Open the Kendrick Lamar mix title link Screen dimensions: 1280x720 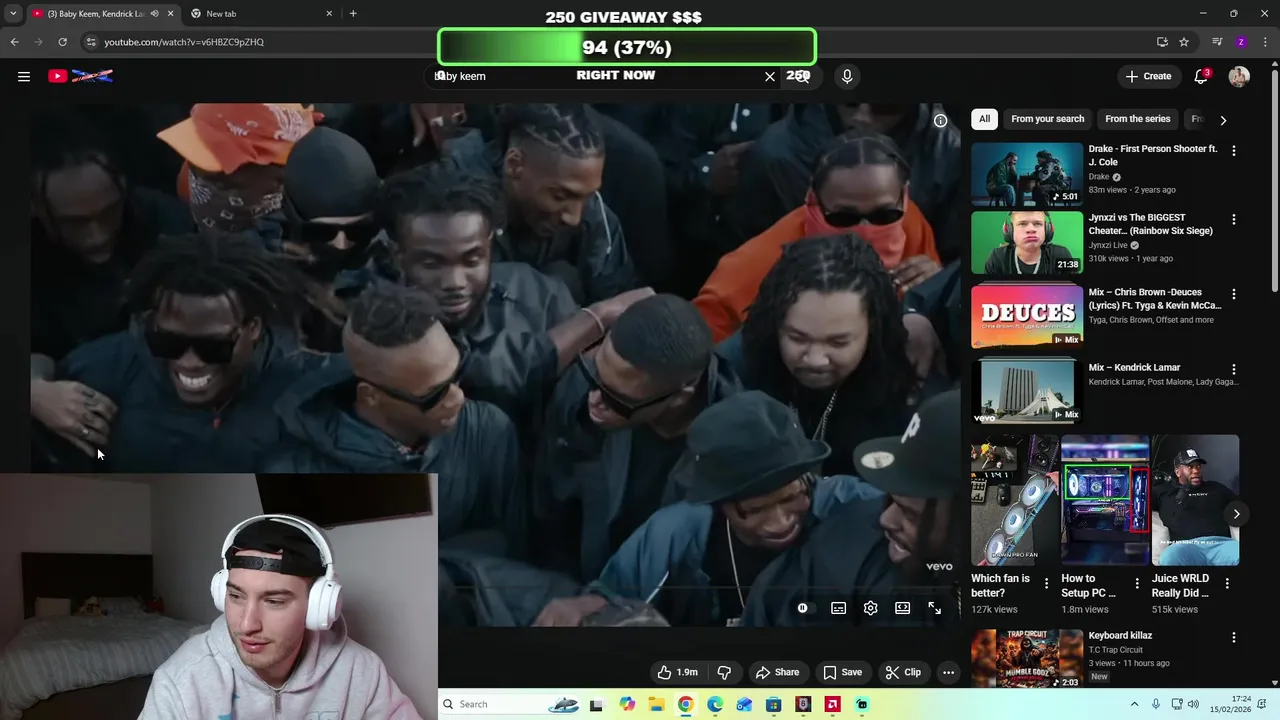point(1134,368)
